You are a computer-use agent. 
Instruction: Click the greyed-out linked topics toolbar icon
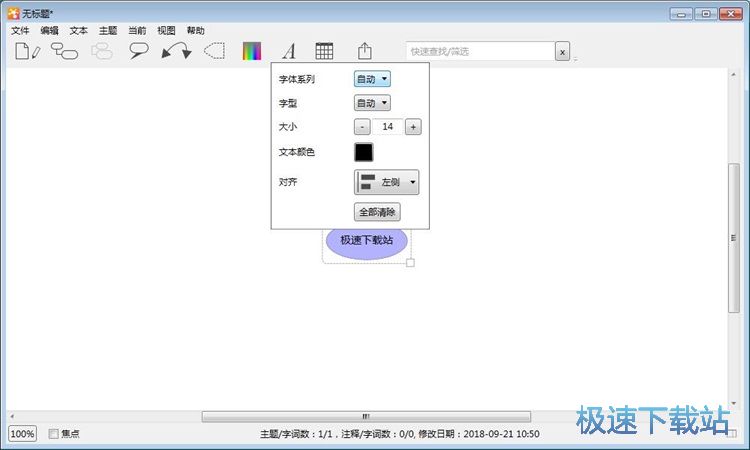(101, 51)
